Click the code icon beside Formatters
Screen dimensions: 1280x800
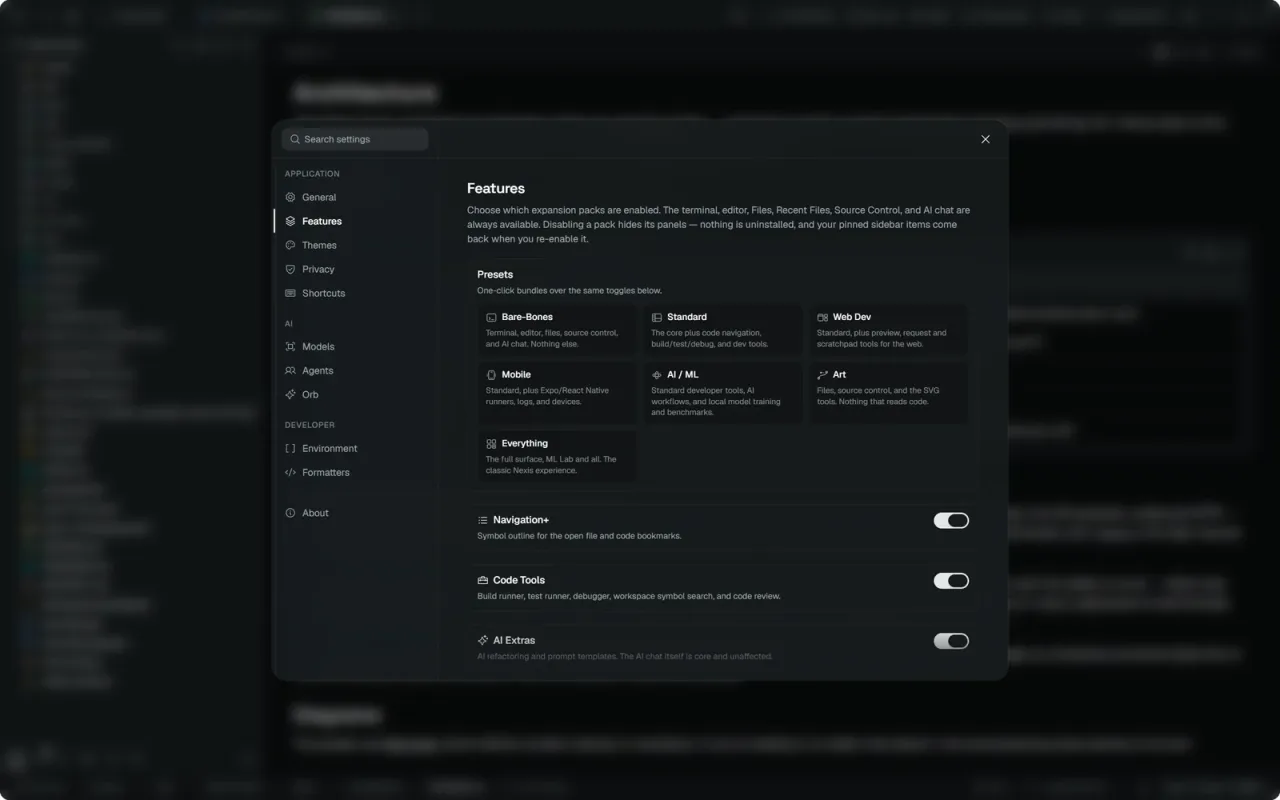tap(290, 472)
